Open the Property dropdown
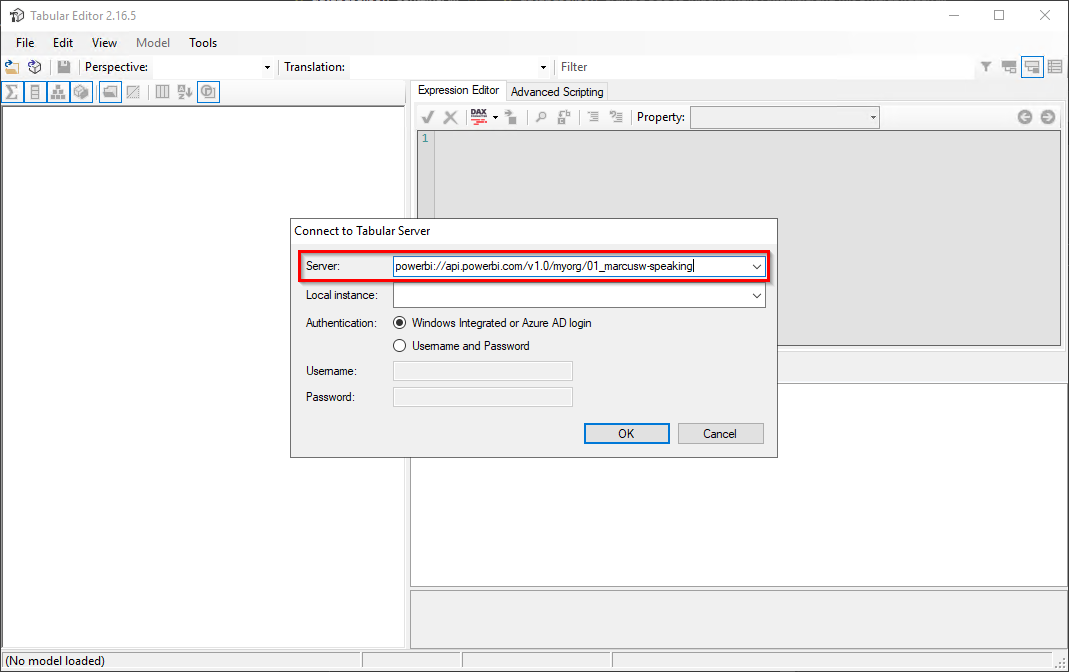 coord(873,117)
